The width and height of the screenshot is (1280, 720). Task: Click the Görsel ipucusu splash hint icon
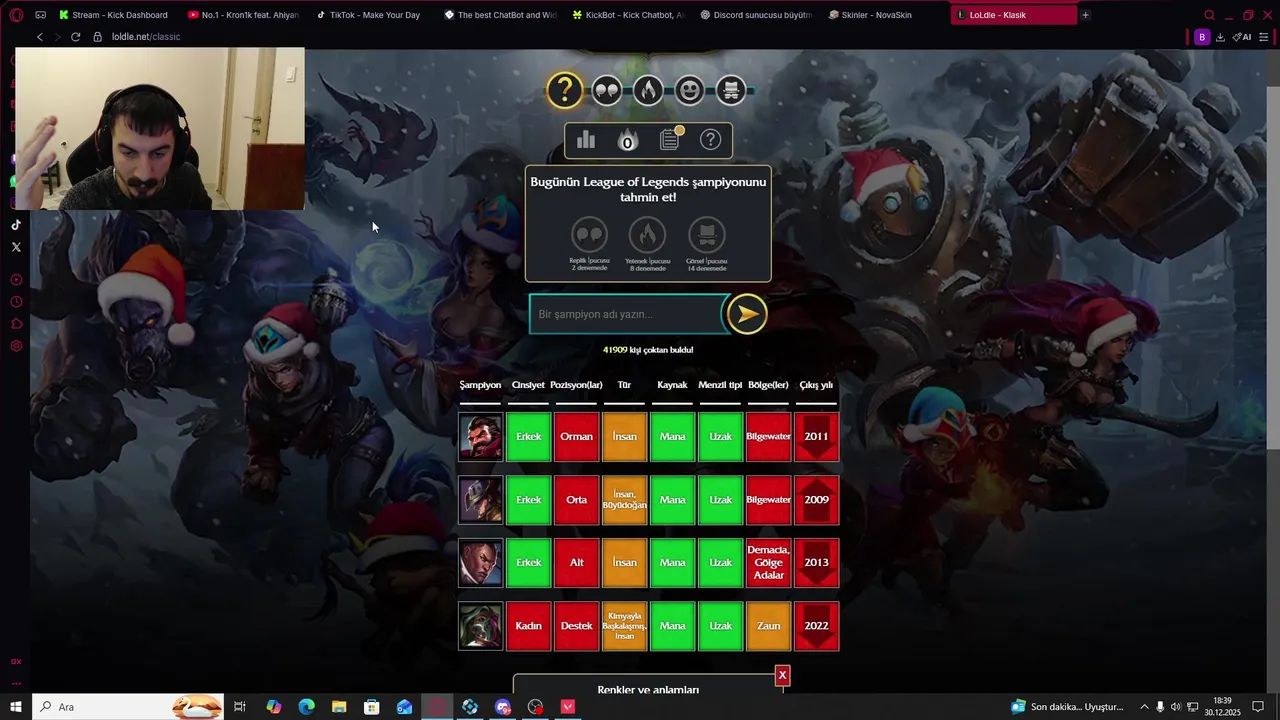point(706,235)
